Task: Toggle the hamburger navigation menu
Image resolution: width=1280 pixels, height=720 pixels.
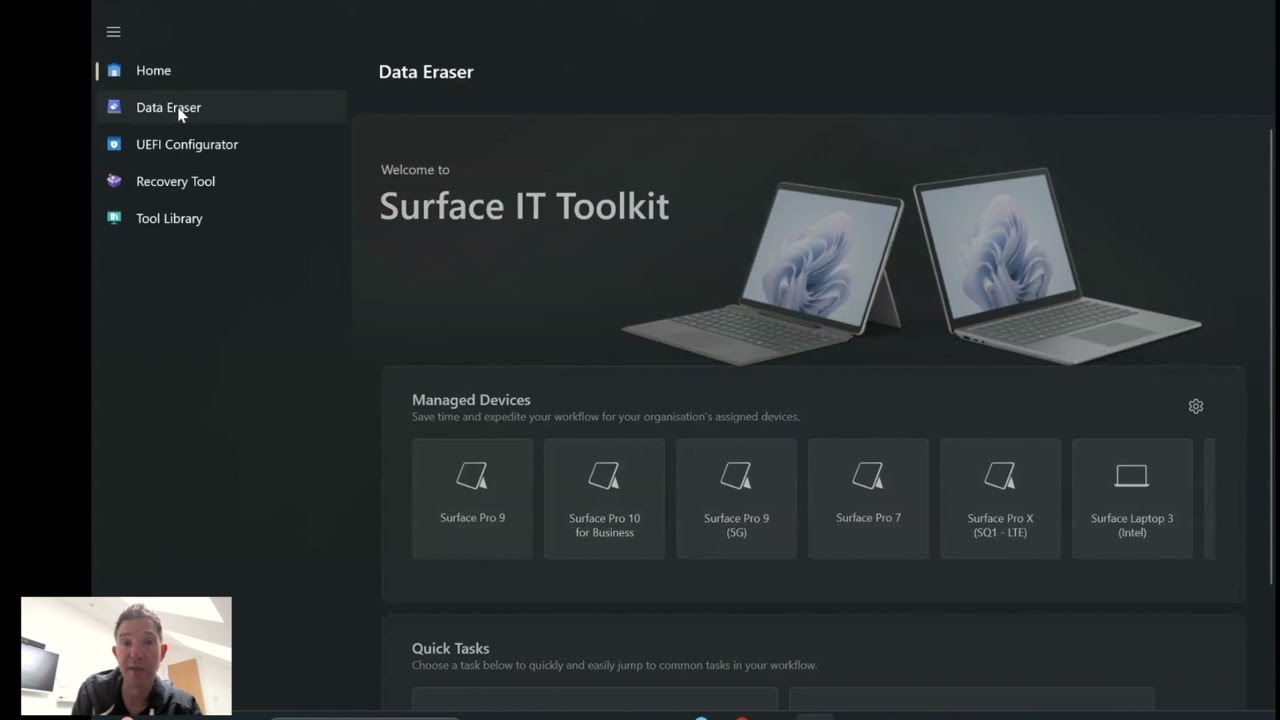Action: (113, 32)
